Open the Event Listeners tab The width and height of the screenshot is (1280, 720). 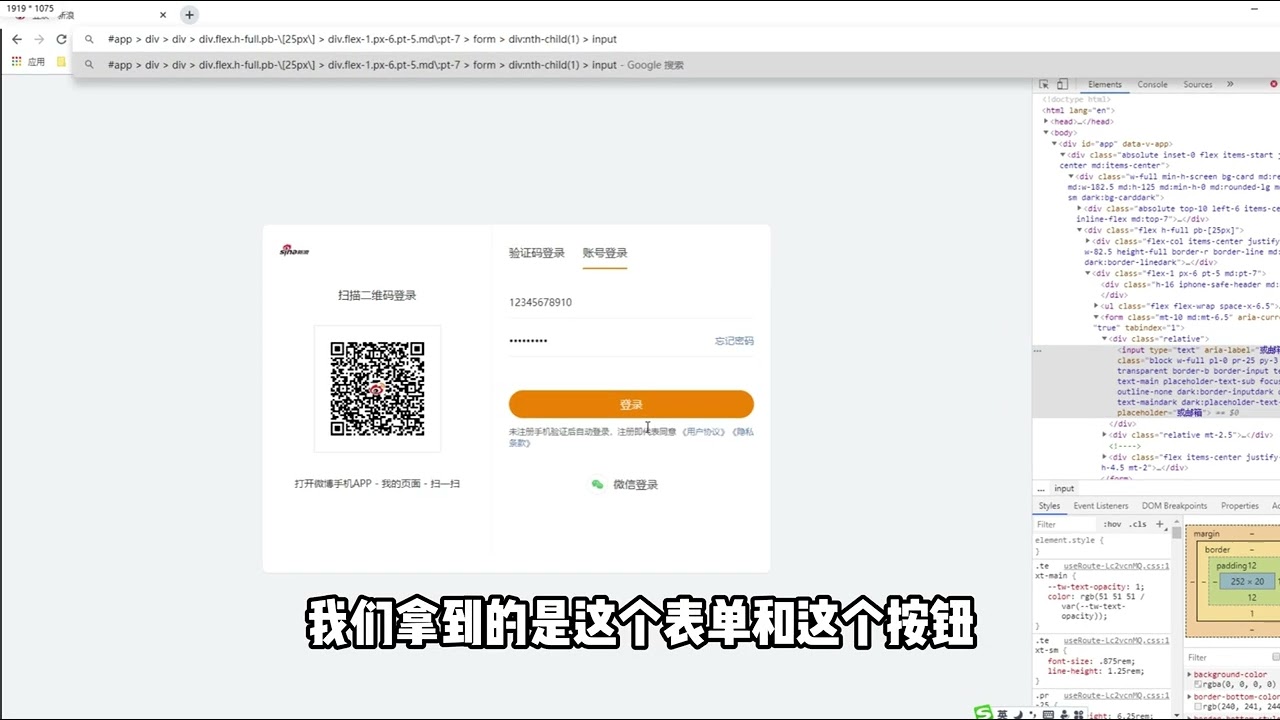pos(1101,506)
